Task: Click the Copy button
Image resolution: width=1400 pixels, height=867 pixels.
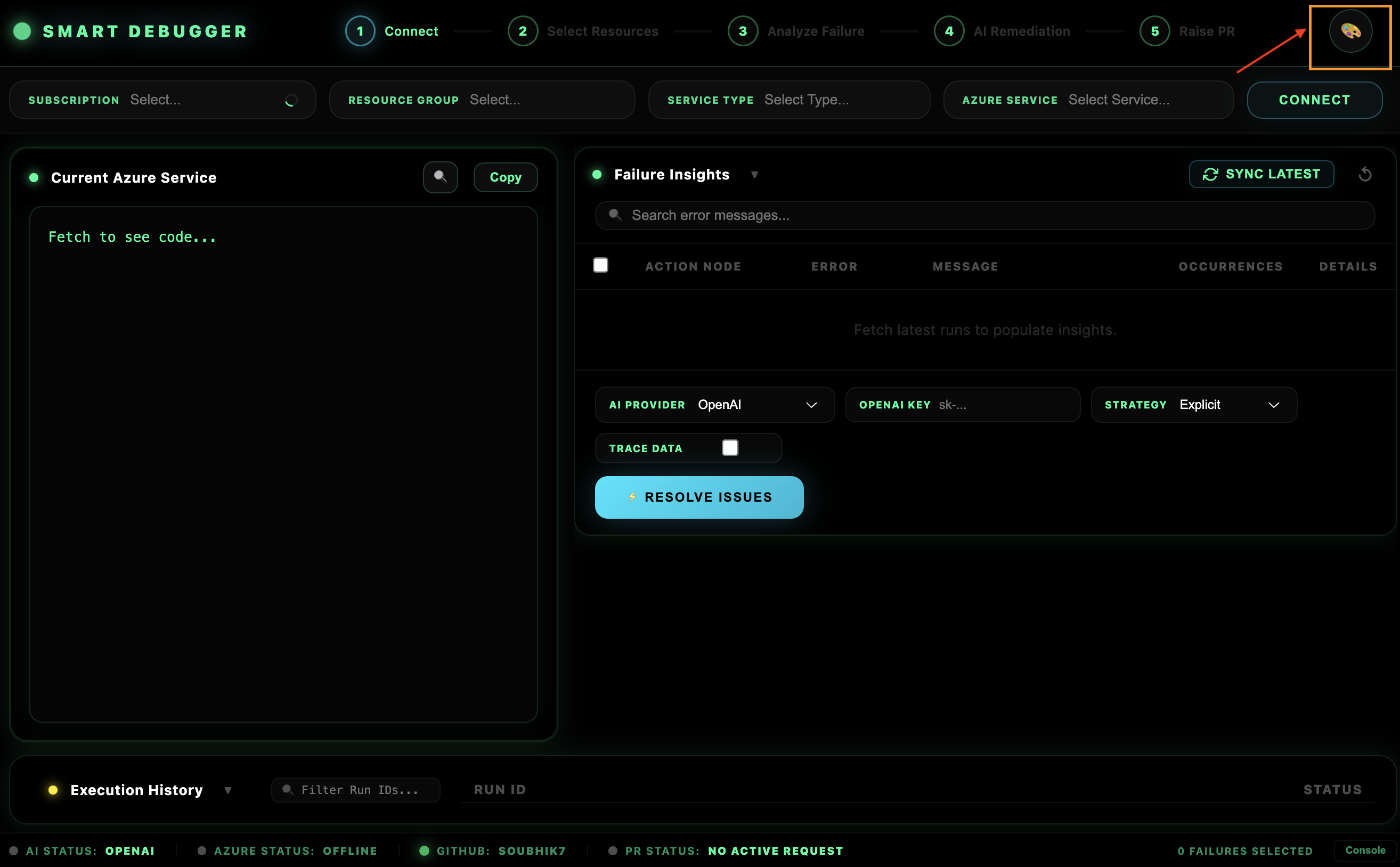Action: click(505, 177)
